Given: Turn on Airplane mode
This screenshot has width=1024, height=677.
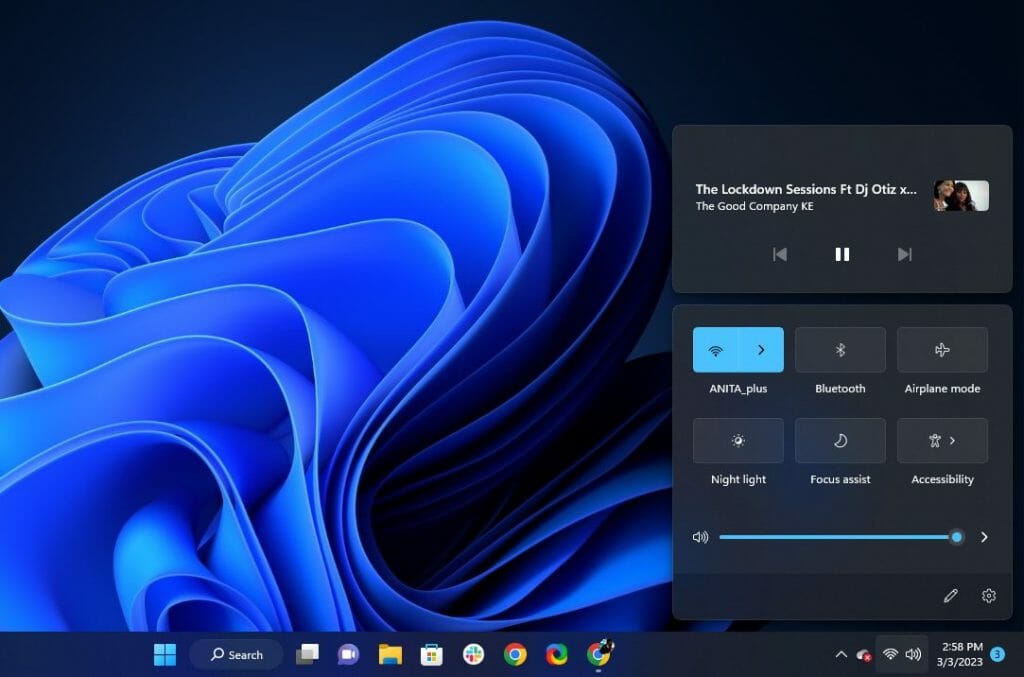Looking at the screenshot, I should point(942,349).
